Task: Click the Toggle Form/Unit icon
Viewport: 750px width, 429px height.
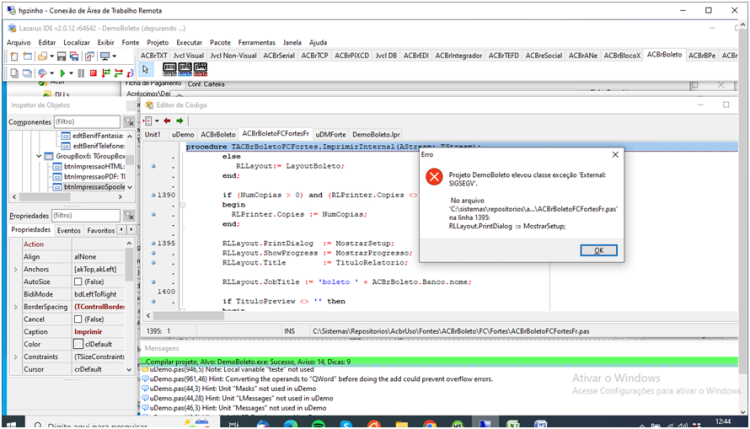Action: [x=89, y=56]
